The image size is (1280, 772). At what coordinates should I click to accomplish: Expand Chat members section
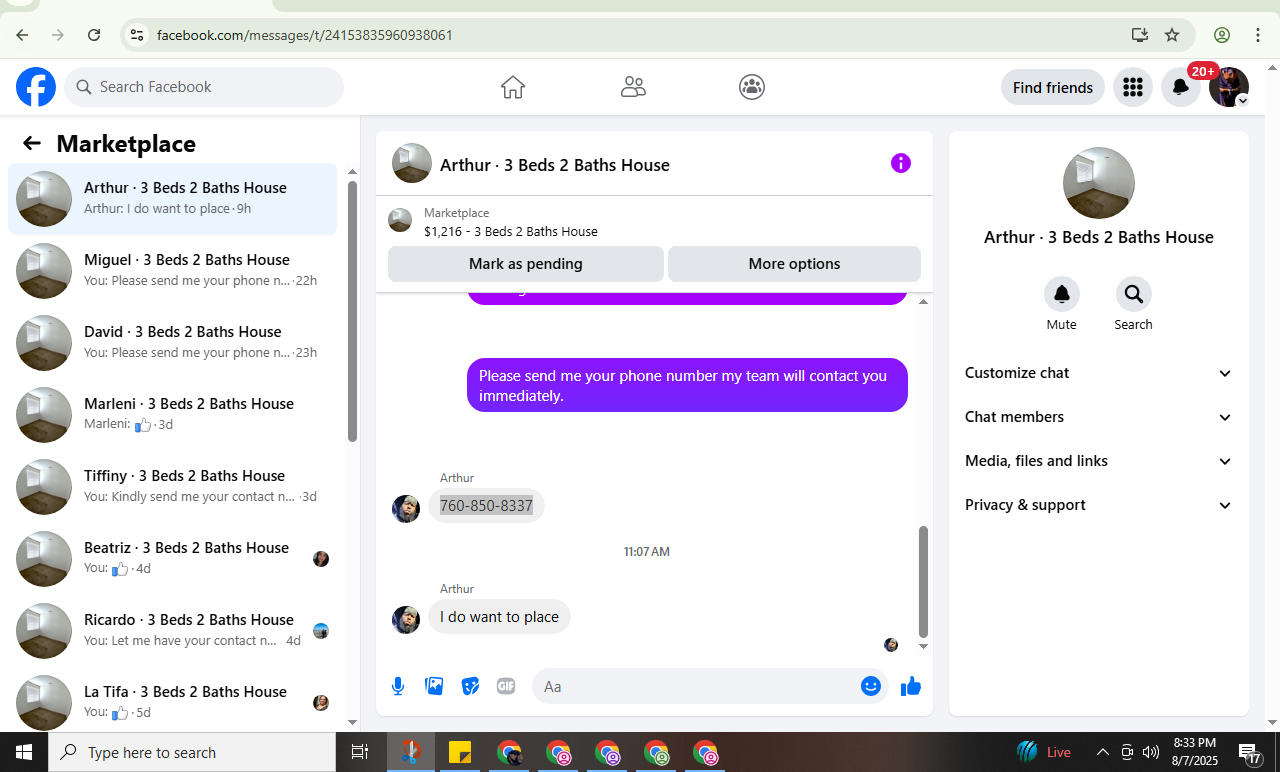(1098, 417)
